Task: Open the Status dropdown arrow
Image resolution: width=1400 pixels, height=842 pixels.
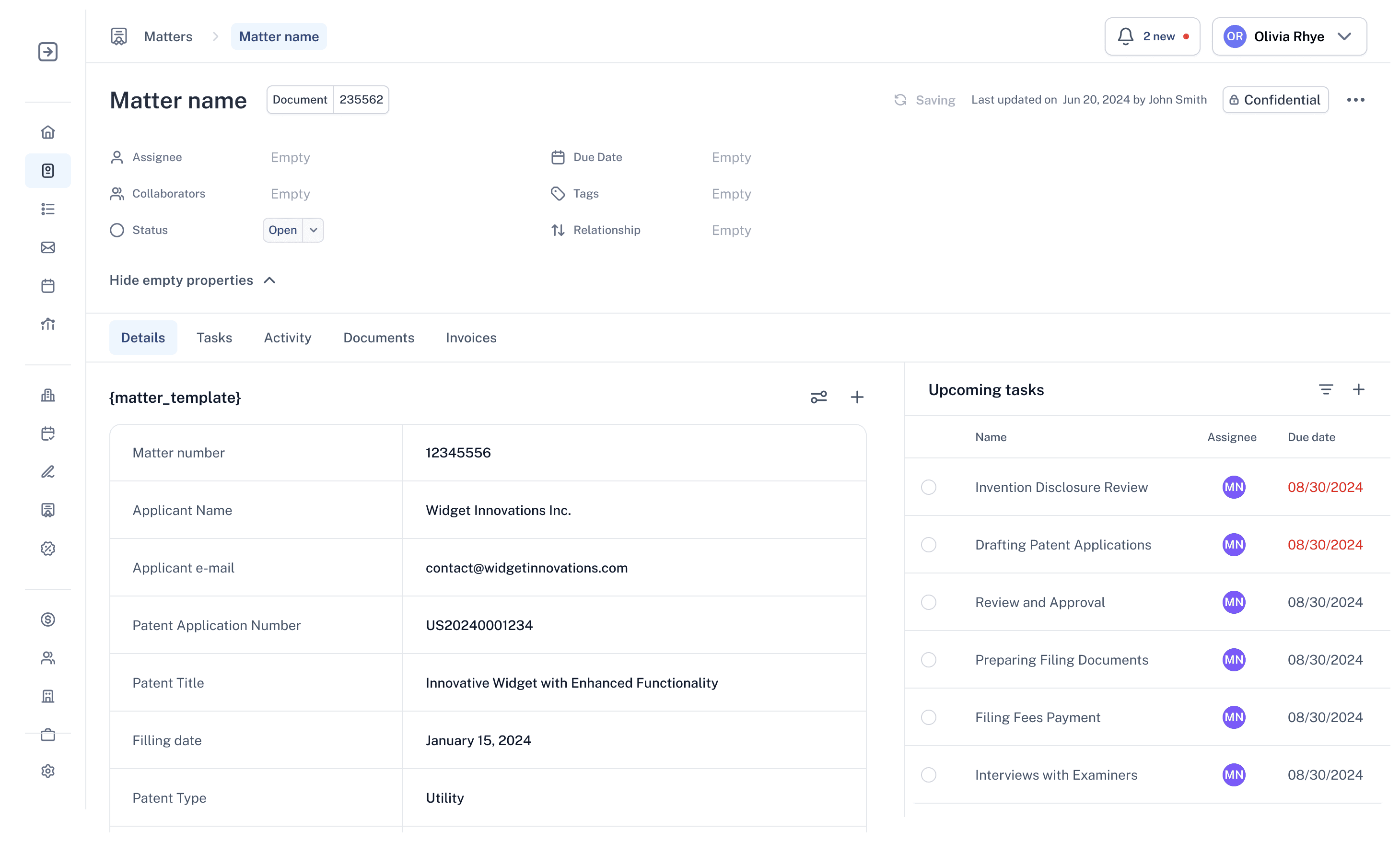Action: [313, 230]
